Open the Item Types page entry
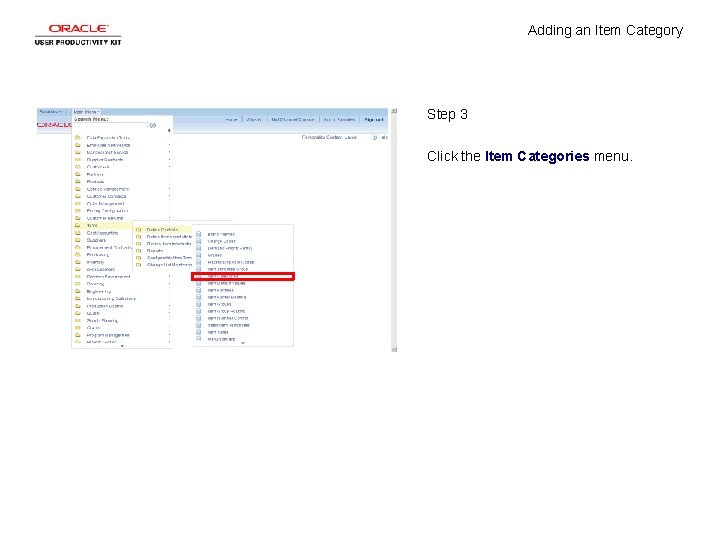 point(218,332)
